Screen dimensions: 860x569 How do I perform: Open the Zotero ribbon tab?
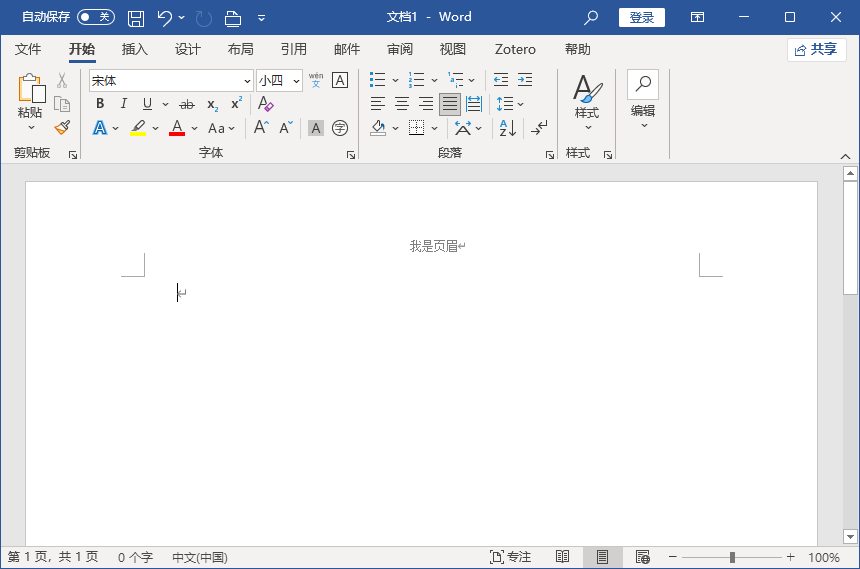[x=515, y=49]
